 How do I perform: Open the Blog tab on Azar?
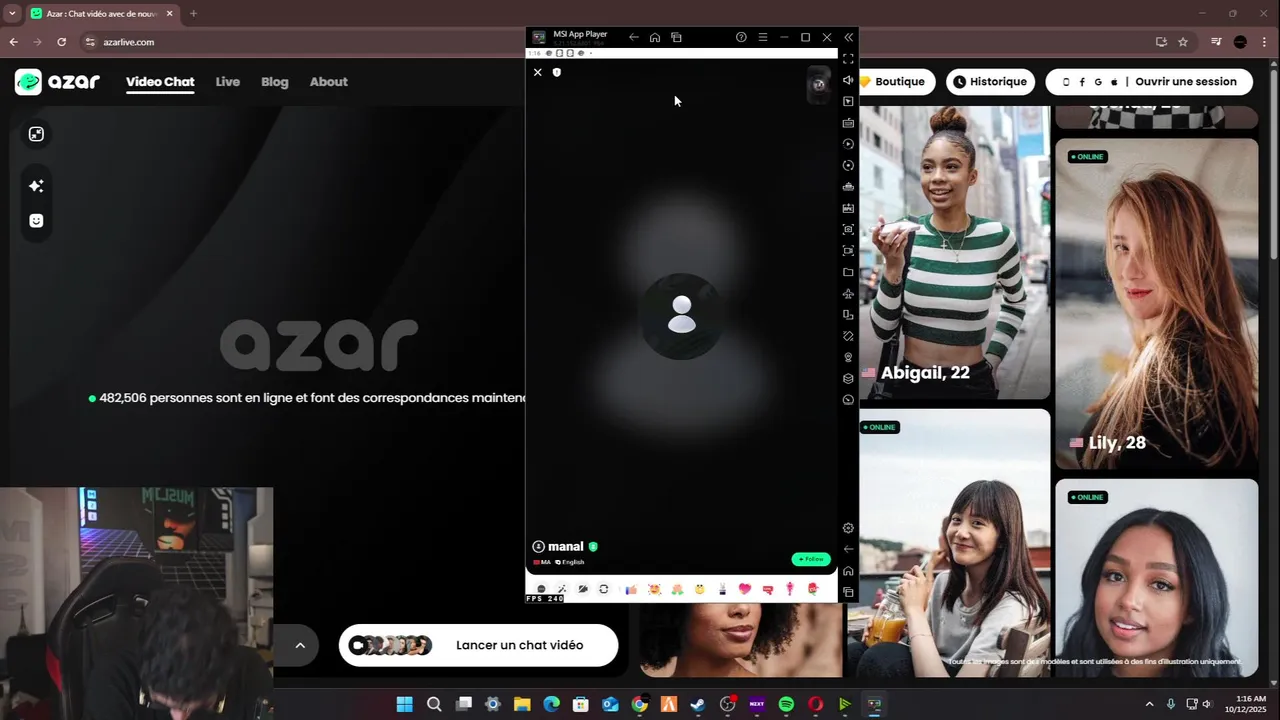click(x=275, y=82)
